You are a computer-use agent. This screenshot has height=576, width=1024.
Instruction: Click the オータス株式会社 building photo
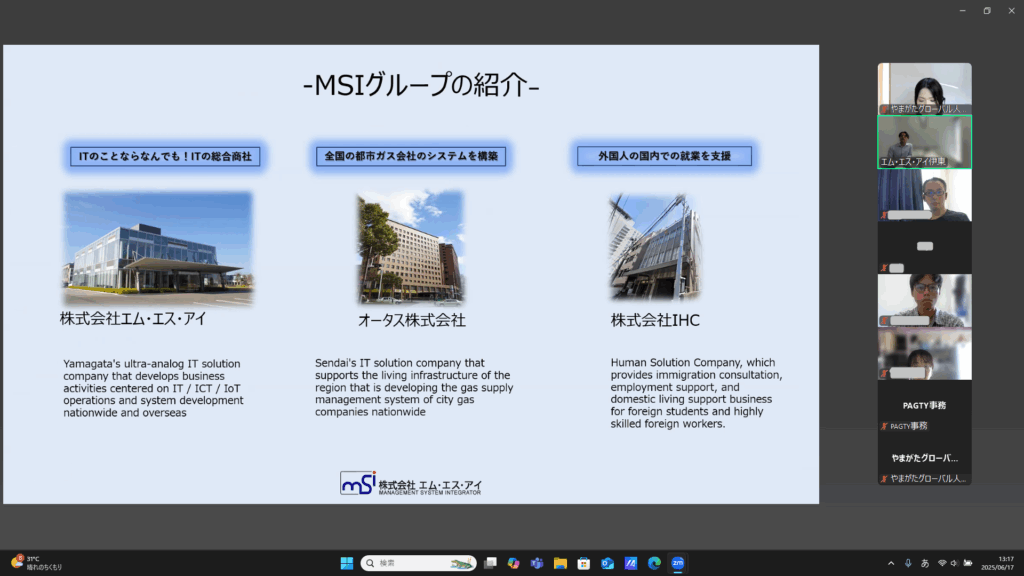(410, 248)
